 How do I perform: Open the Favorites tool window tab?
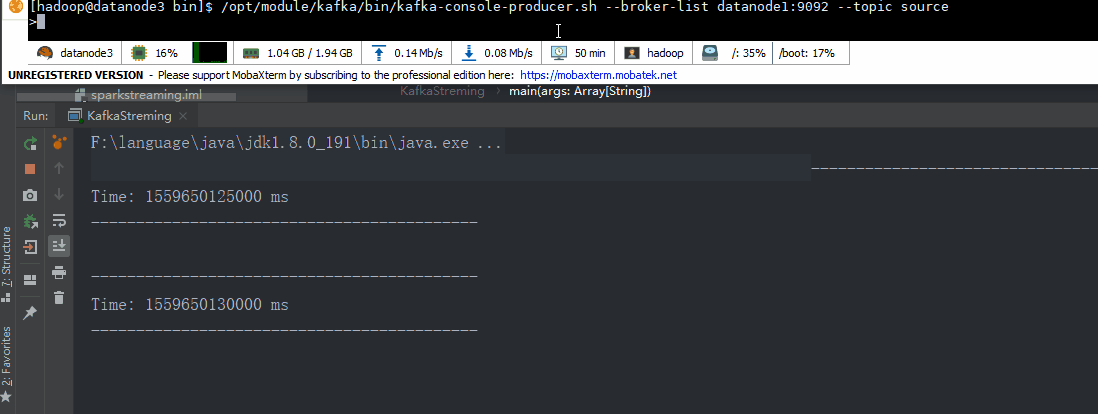tap(7, 355)
